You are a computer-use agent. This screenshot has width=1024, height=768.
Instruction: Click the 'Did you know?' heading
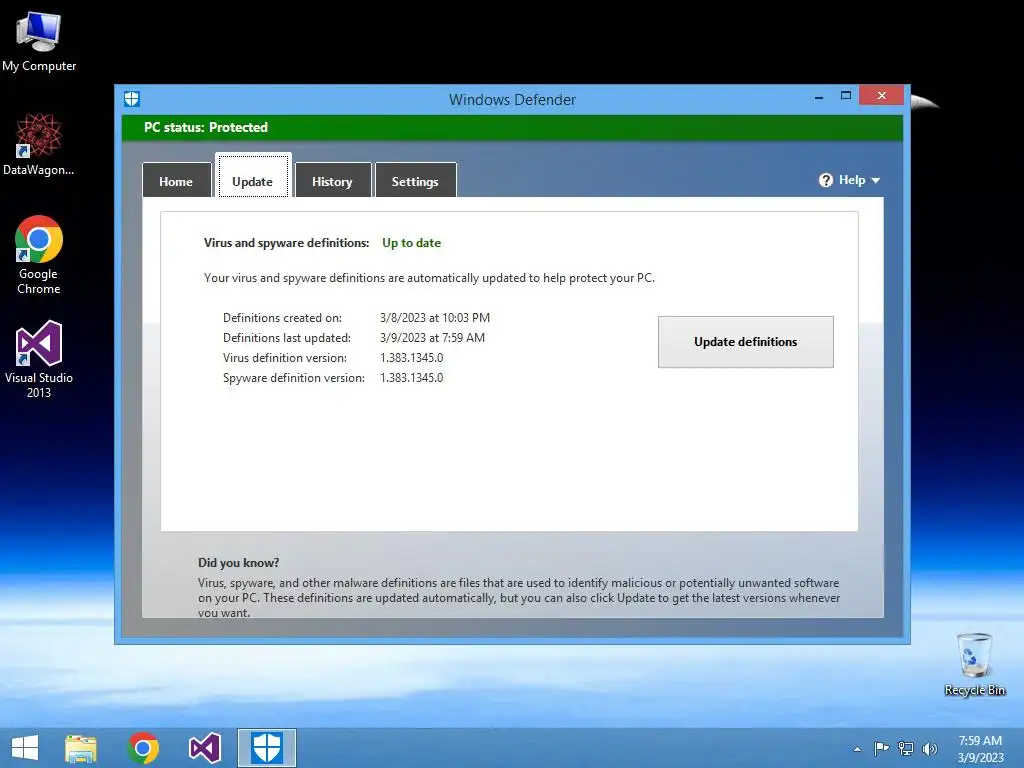238,563
